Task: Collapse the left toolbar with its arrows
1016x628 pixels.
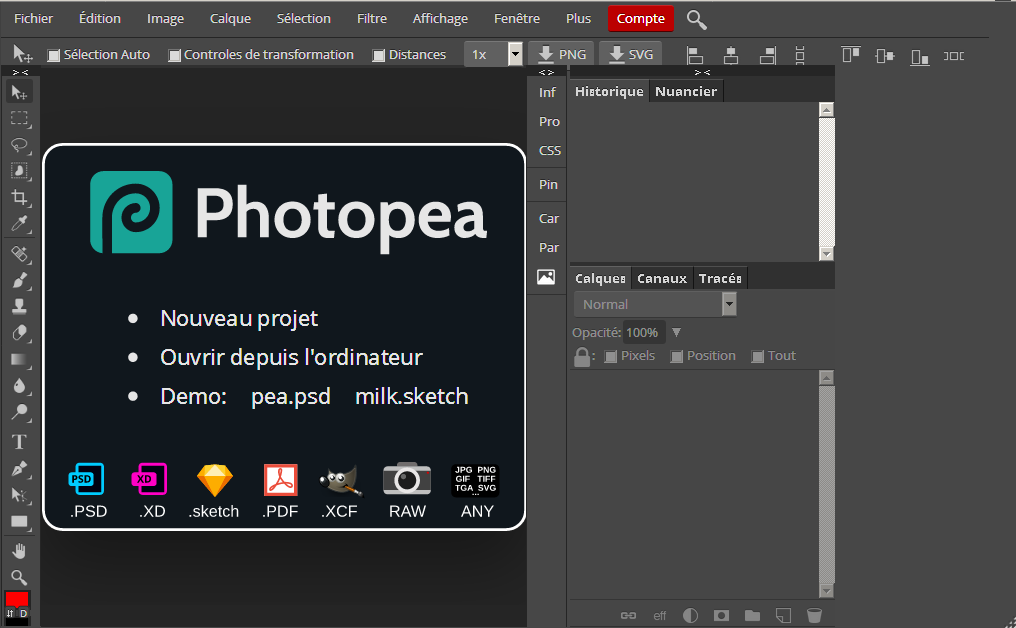Action: click(20, 73)
